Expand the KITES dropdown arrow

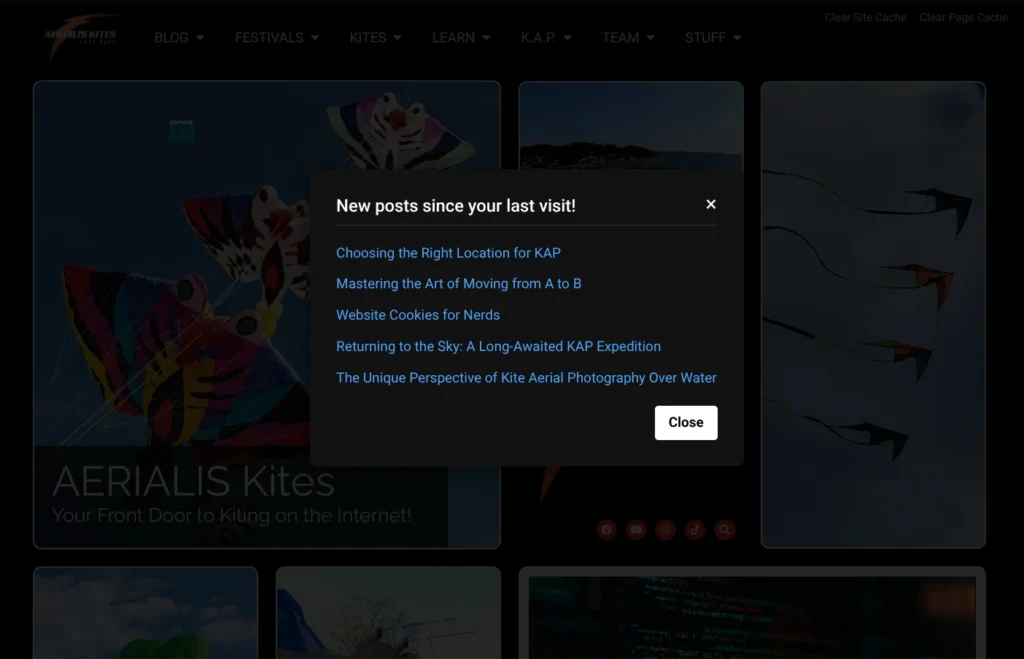pyautogui.click(x=397, y=38)
